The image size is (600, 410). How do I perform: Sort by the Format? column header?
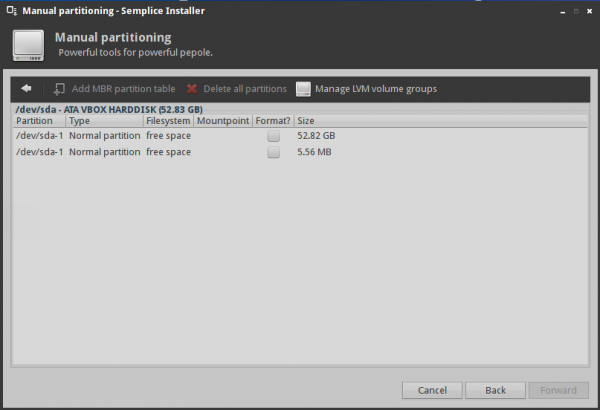(x=273, y=121)
